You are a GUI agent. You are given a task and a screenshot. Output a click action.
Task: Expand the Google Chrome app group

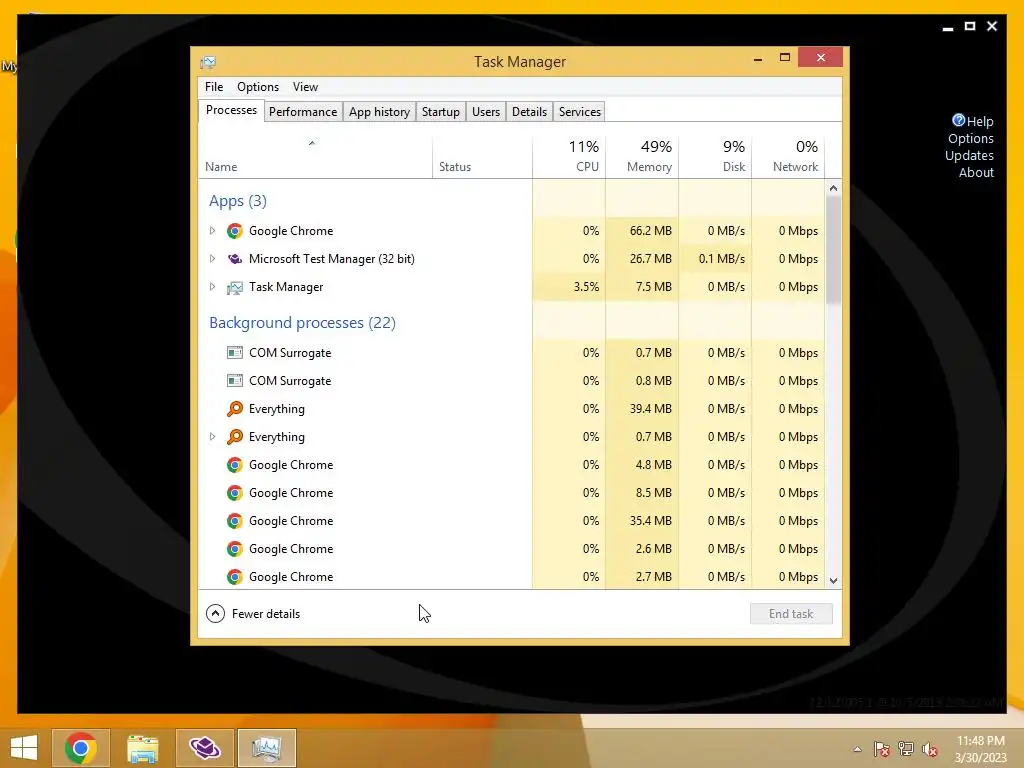pyautogui.click(x=212, y=231)
